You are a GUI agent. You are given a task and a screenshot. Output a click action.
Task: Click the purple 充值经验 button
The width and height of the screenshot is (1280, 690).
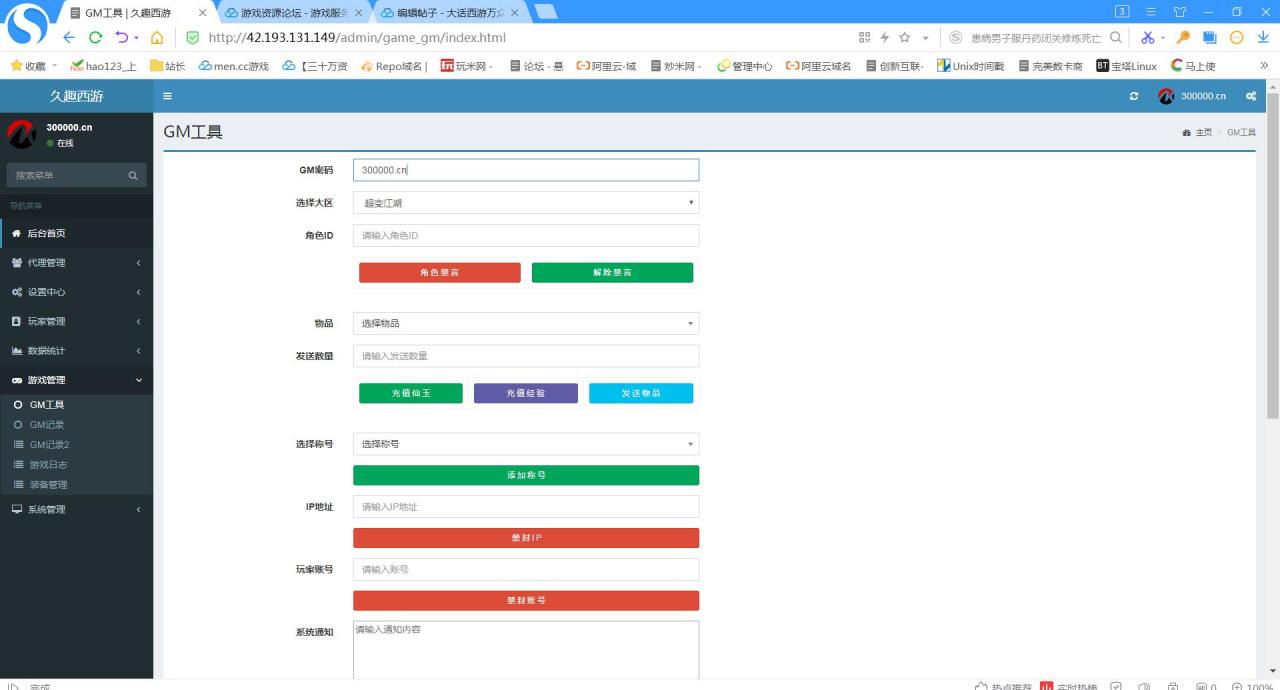coord(526,393)
